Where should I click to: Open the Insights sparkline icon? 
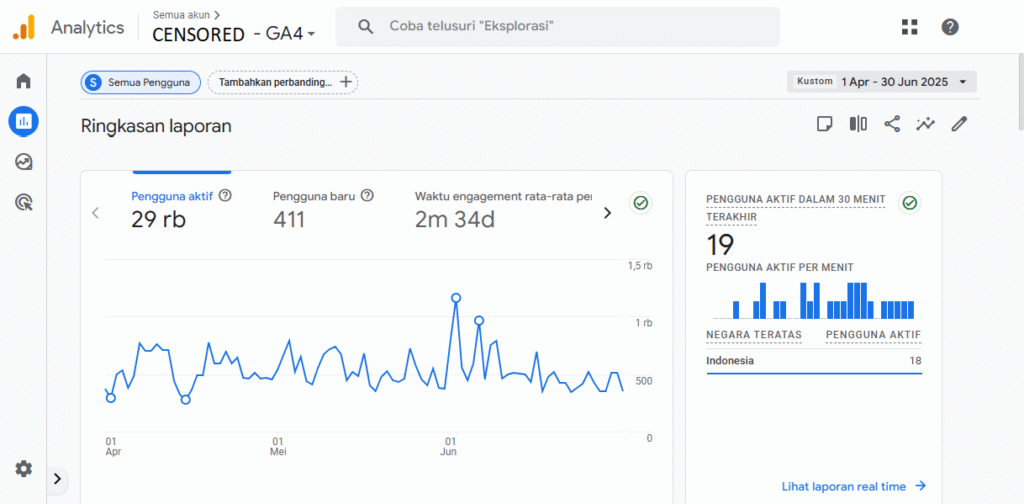tap(925, 124)
